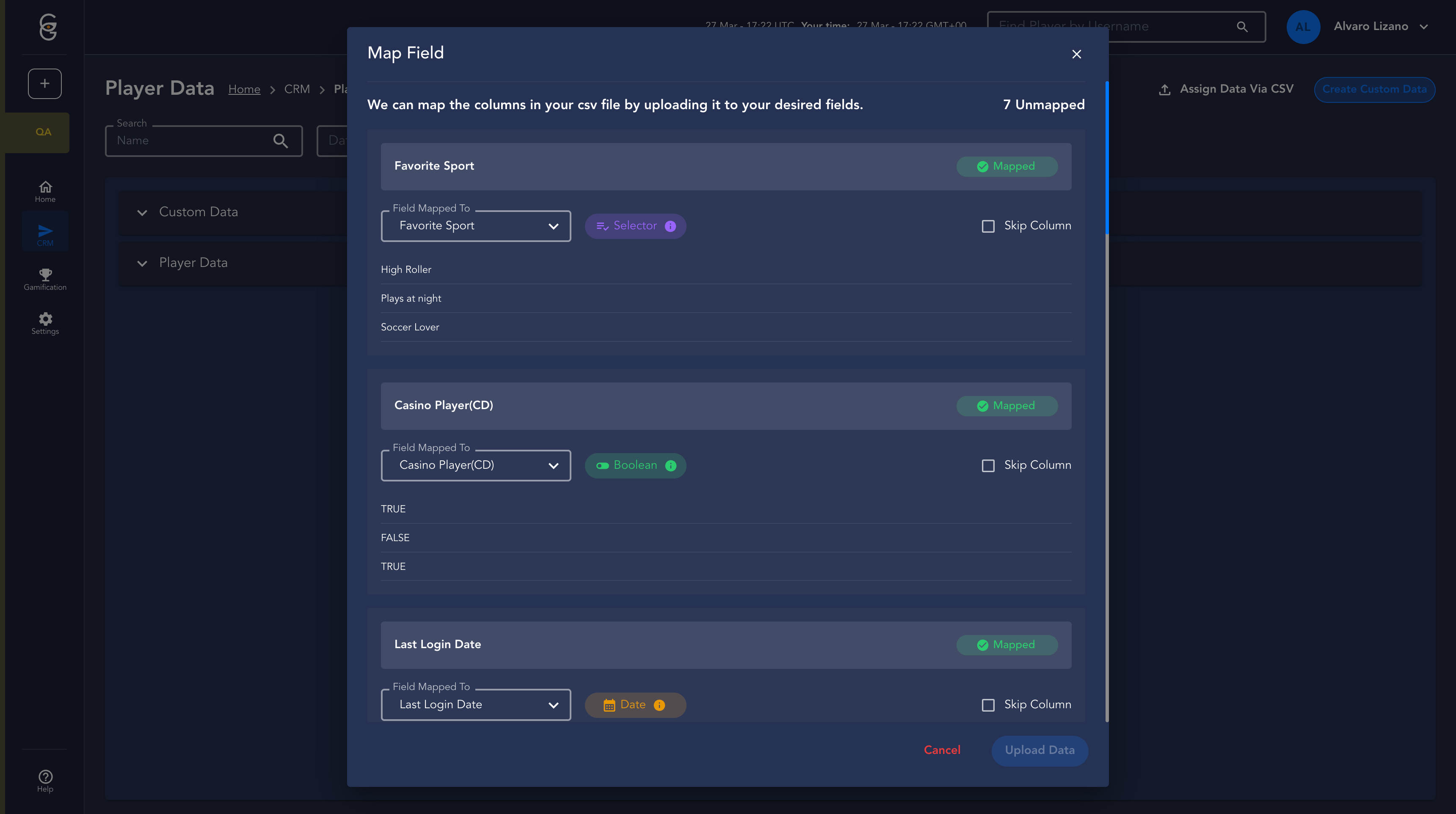Image resolution: width=1456 pixels, height=814 pixels.
Task: Click the Map Field dialog scrollbar
Action: tap(1107, 158)
